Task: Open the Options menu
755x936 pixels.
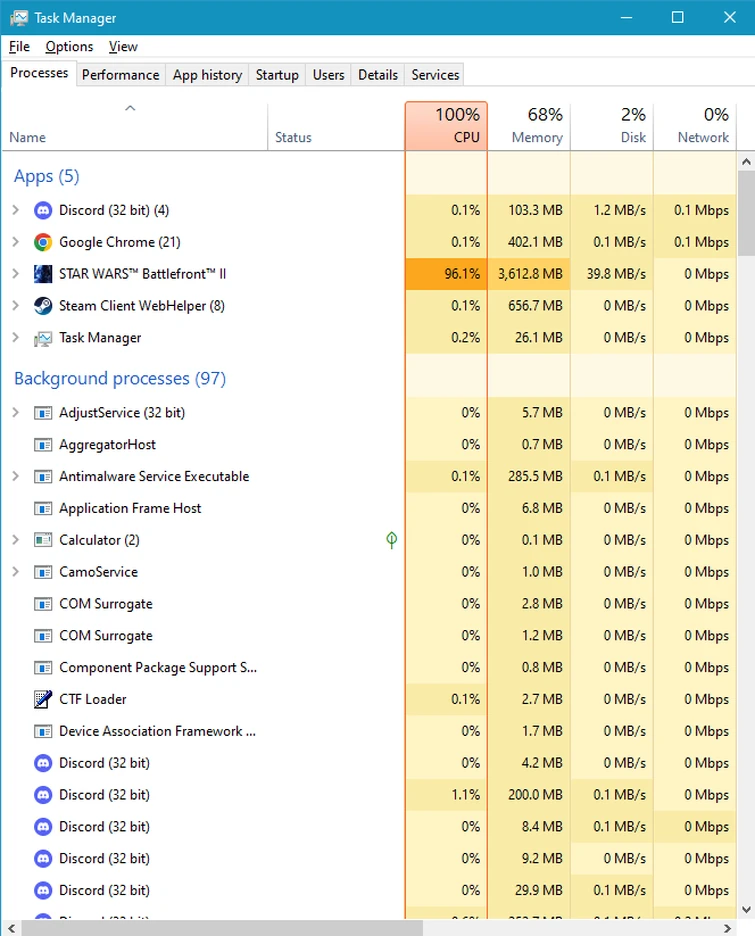Action: tap(69, 46)
